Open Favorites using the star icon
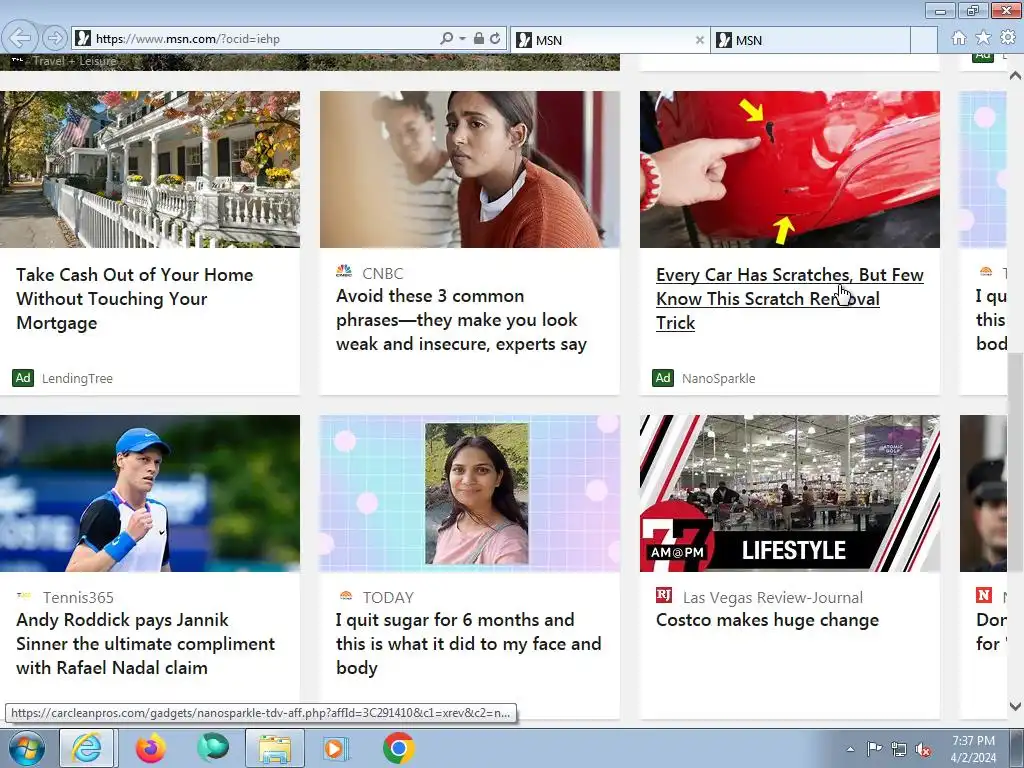This screenshot has height=768, width=1024. 983,38
